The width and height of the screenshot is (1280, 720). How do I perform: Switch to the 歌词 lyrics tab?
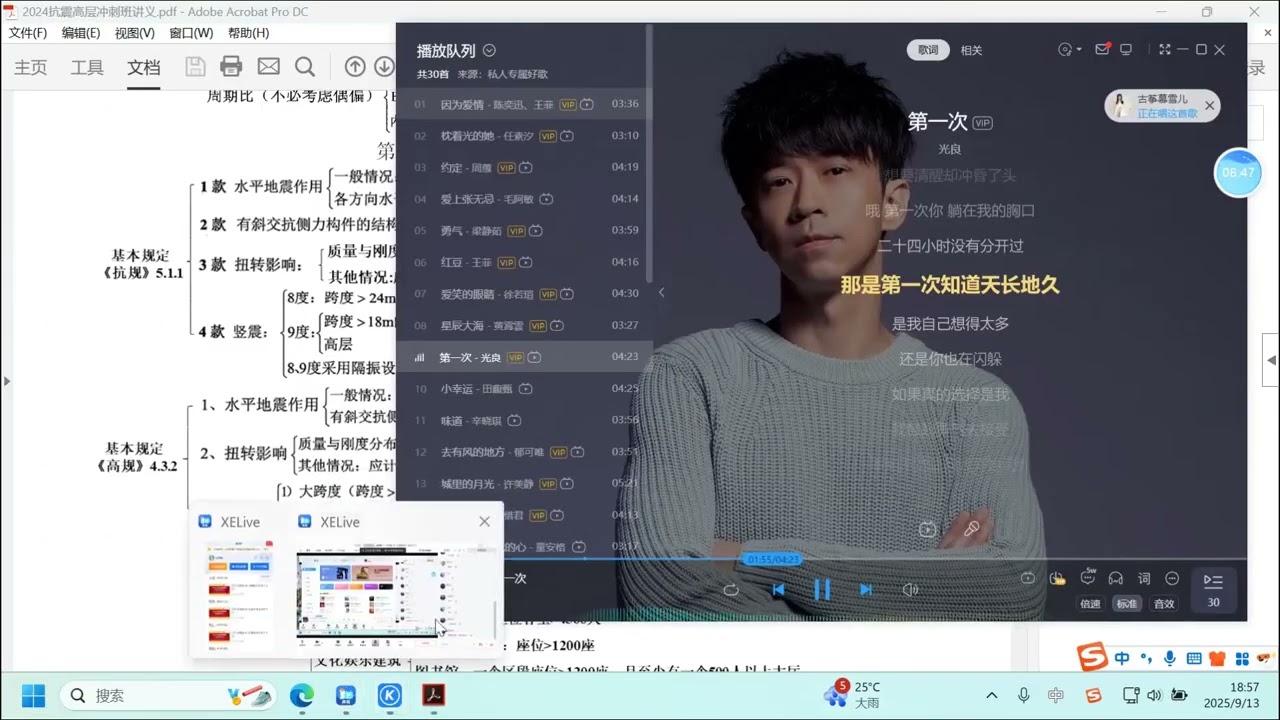[928, 50]
